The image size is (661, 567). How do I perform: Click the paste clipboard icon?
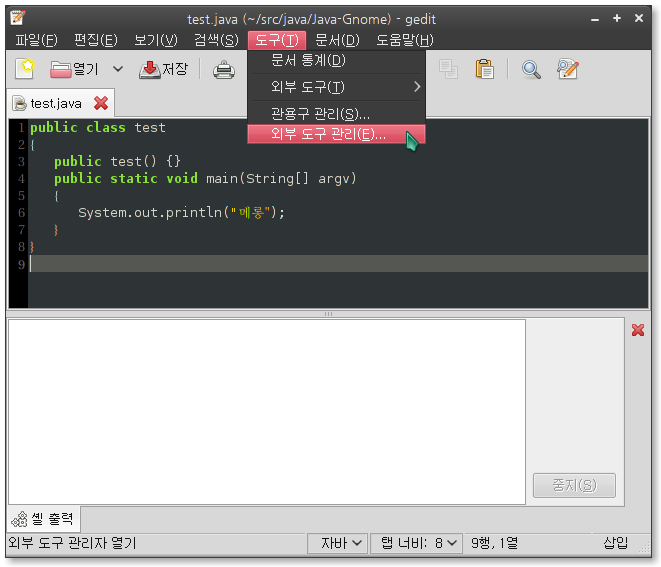click(x=484, y=69)
